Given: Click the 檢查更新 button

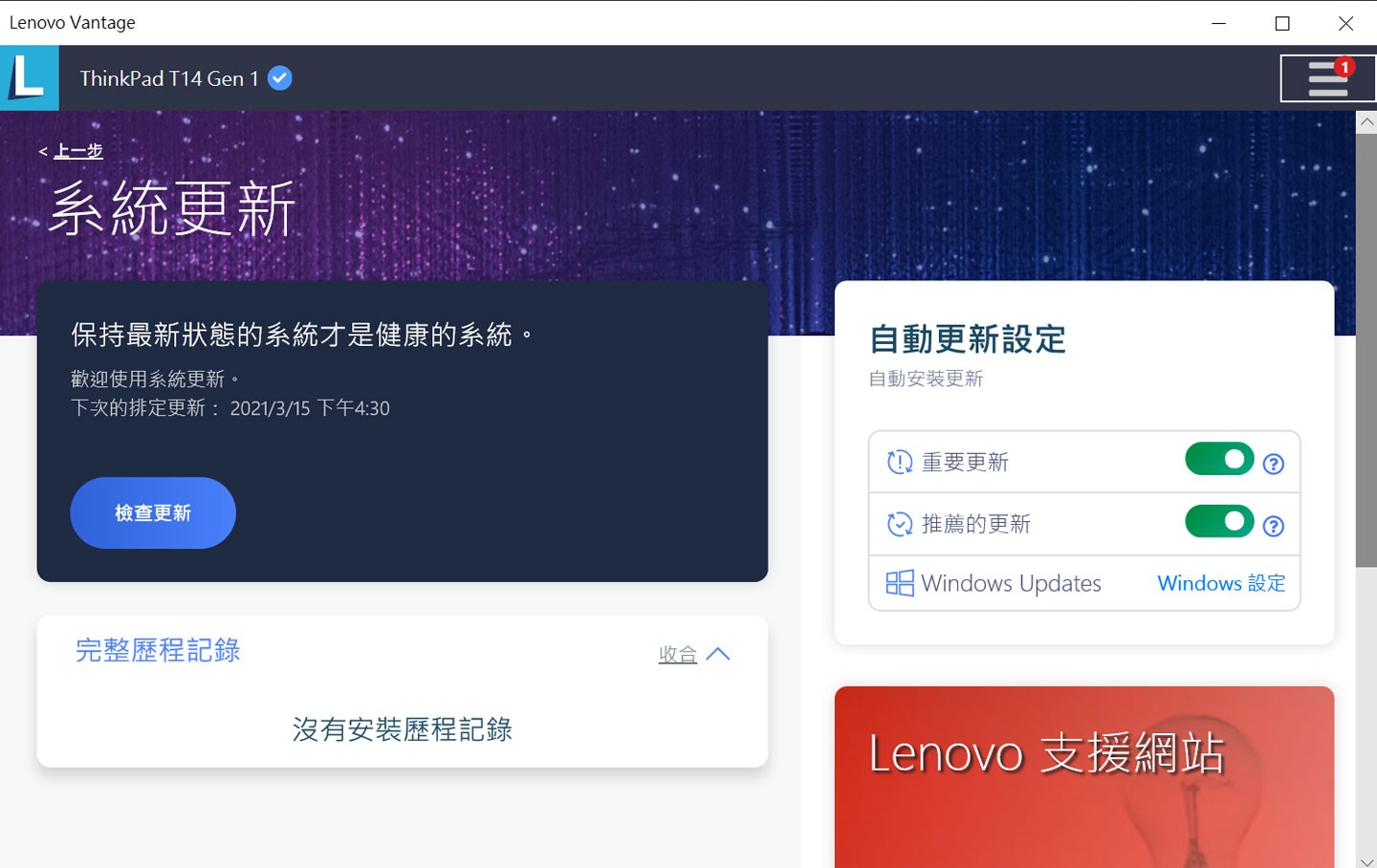Looking at the screenshot, I should click(153, 512).
